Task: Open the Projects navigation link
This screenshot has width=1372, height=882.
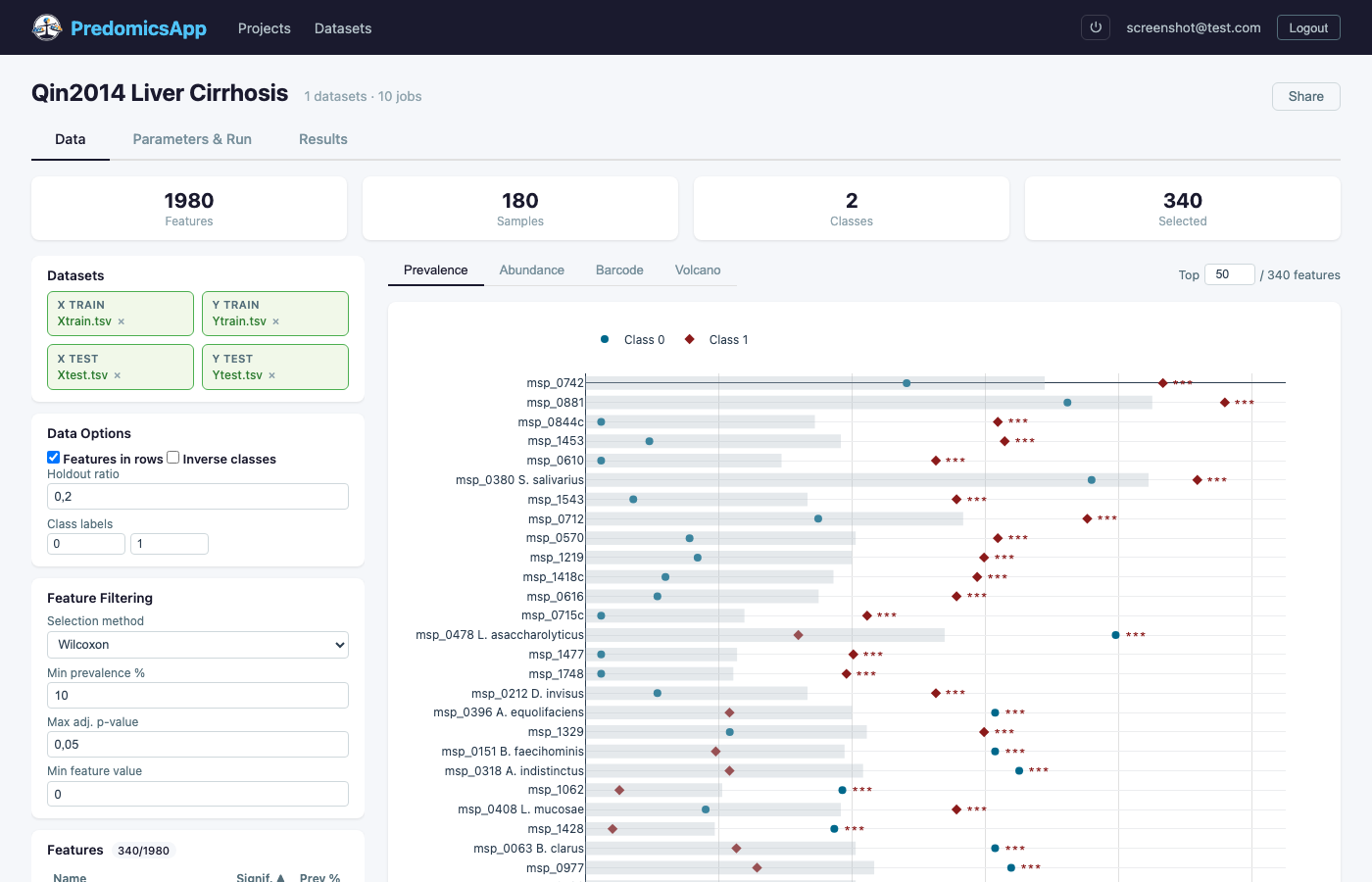Action: (x=264, y=28)
